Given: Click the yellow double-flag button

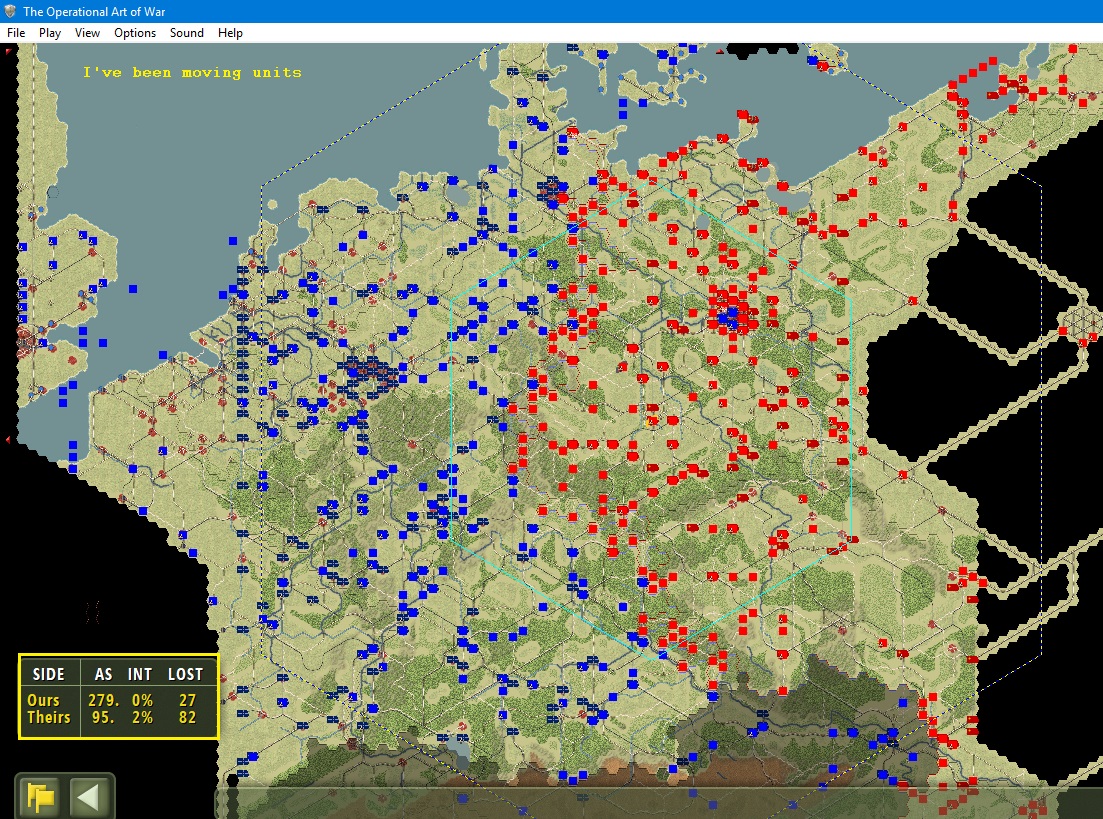Looking at the screenshot, I should pos(41,797).
